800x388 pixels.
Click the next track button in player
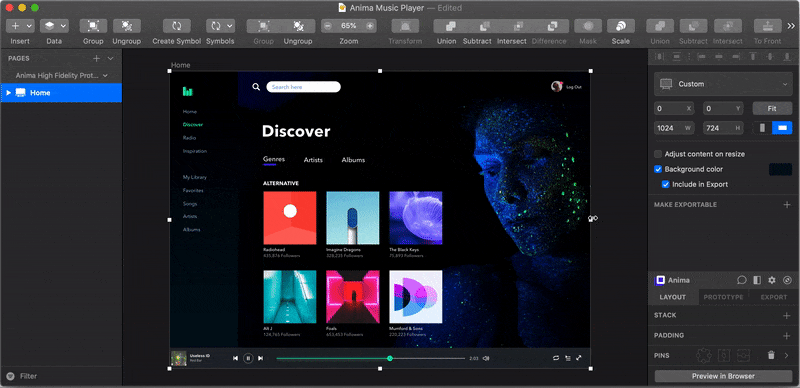(x=260, y=358)
